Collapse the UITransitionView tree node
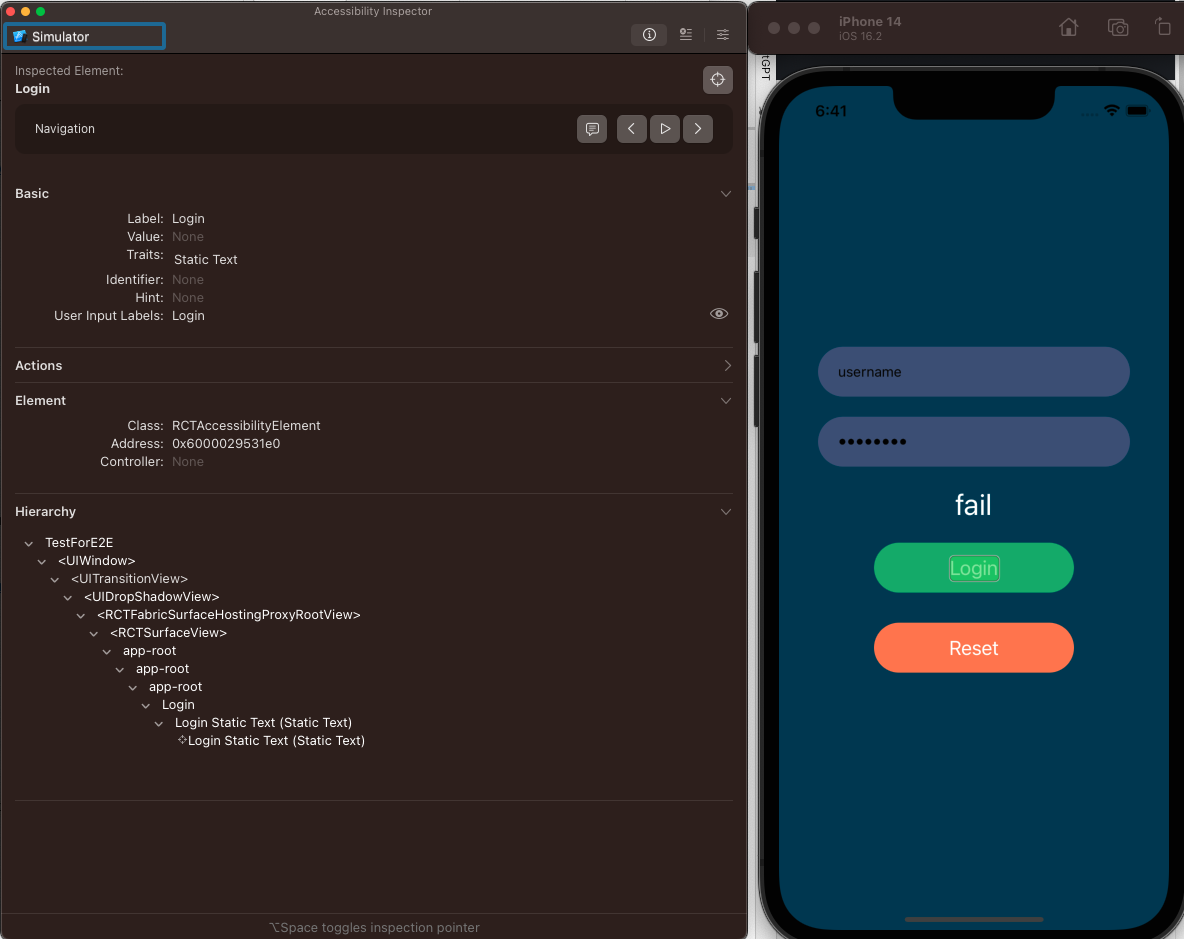The image size is (1184, 939). pyautogui.click(x=54, y=580)
